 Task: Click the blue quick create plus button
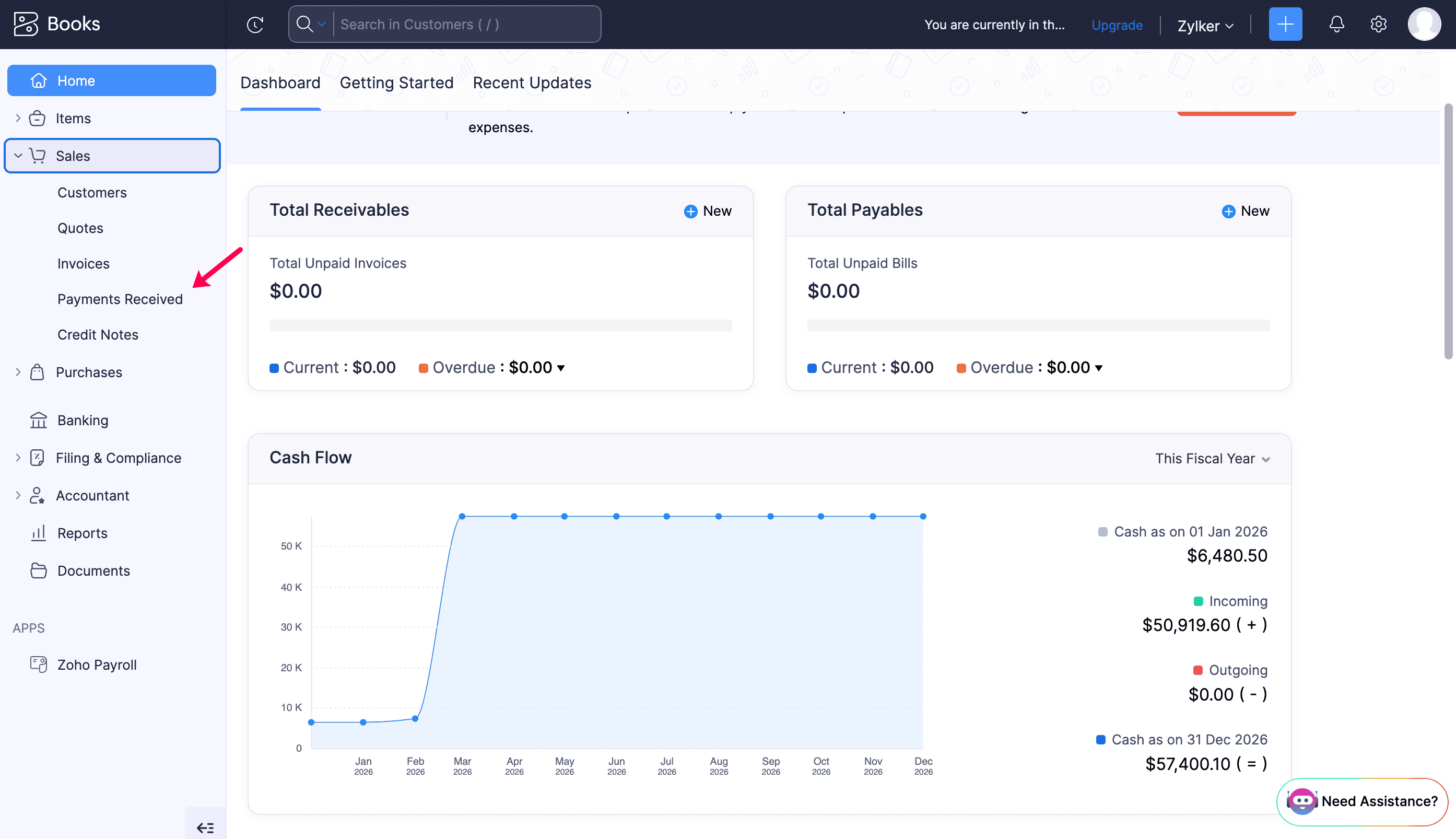click(1285, 24)
